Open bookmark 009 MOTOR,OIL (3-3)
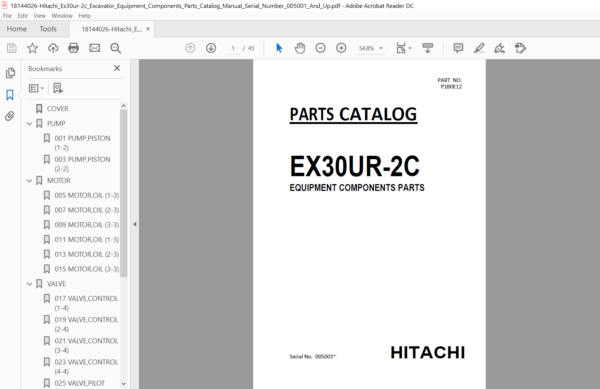The image size is (600, 389). pos(87,225)
